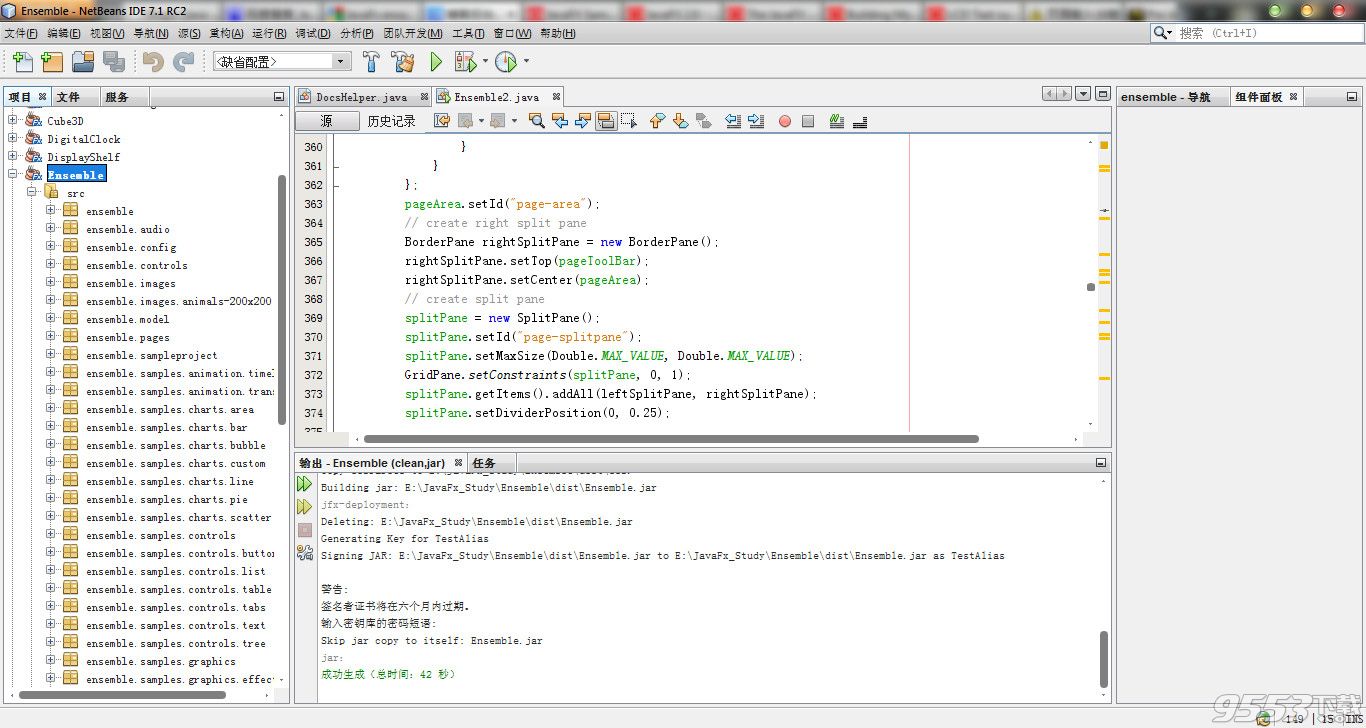Open the 重构(A) menu
This screenshot has height=728, width=1366.
click(226, 33)
